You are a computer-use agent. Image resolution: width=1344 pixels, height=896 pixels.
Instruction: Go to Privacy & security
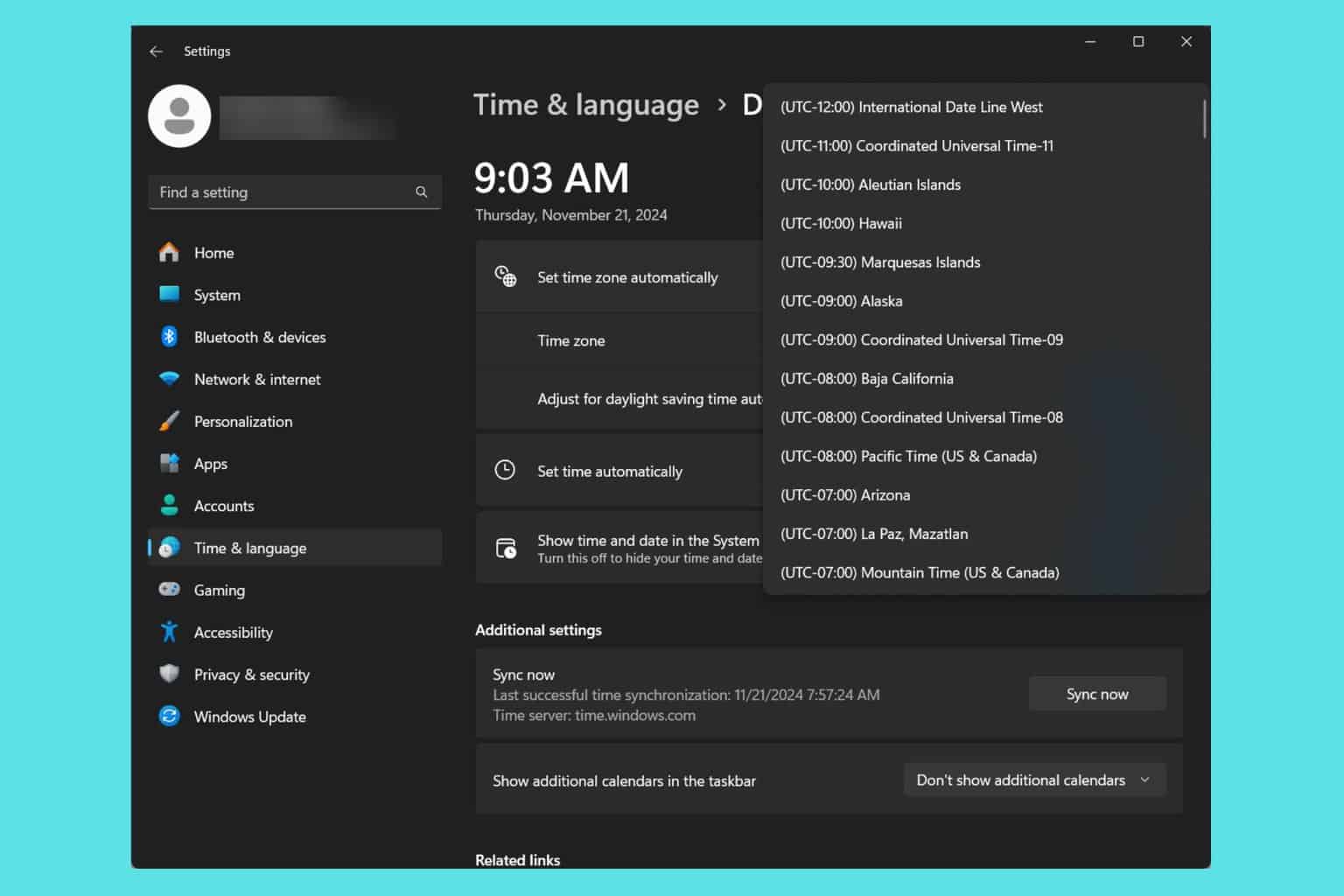(295, 674)
